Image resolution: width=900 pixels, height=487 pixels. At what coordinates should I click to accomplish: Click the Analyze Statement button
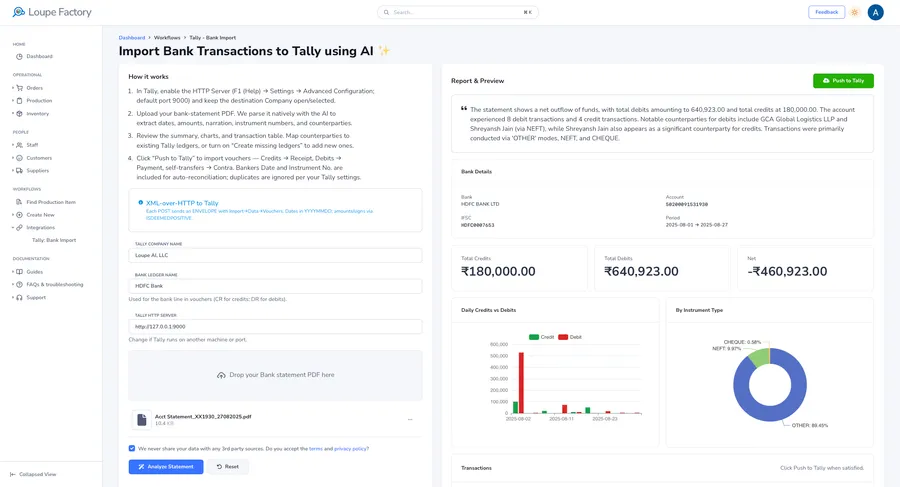[x=166, y=466]
